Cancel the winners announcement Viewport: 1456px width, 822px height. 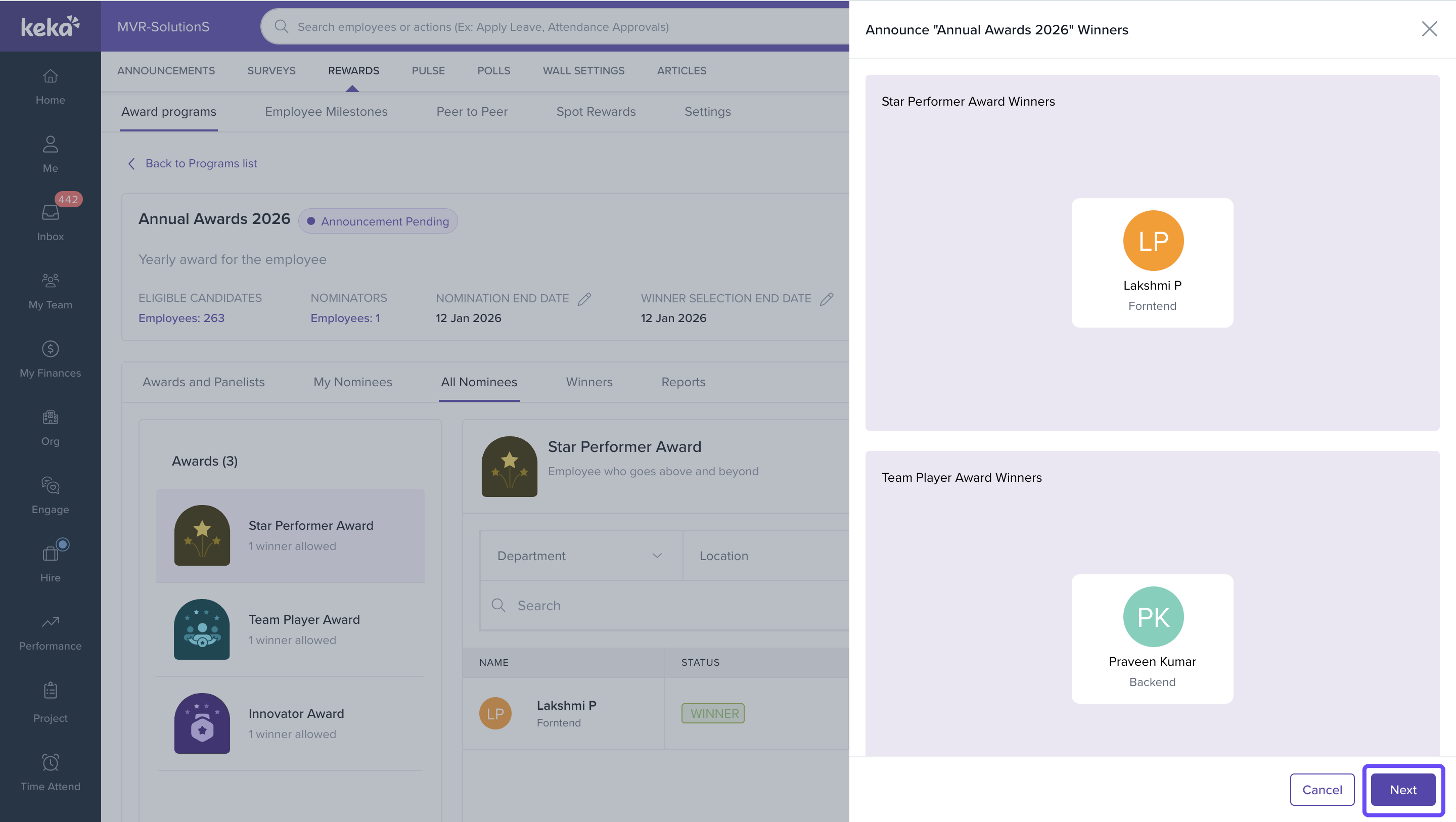pyautogui.click(x=1322, y=790)
